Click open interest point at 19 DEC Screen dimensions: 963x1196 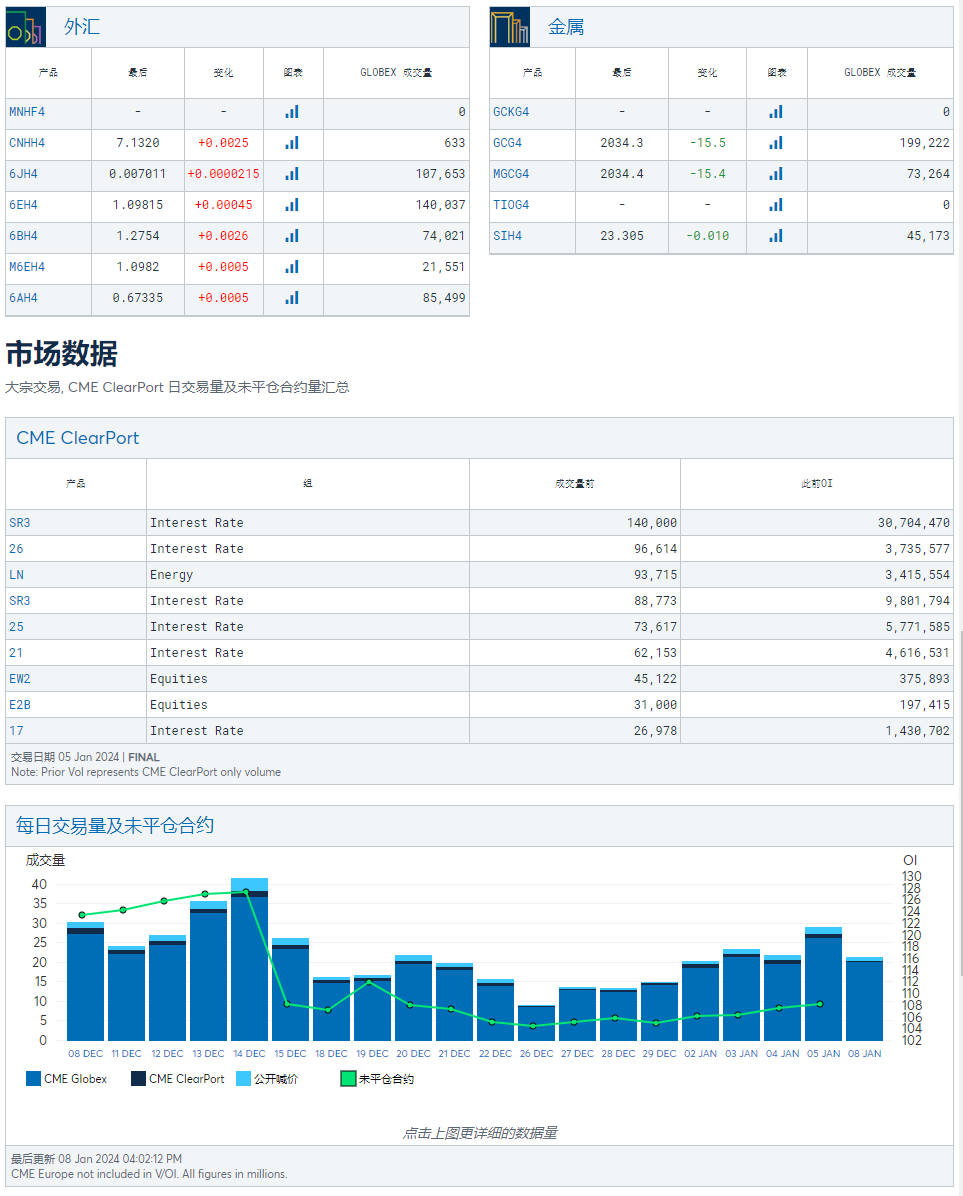(369, 982)
